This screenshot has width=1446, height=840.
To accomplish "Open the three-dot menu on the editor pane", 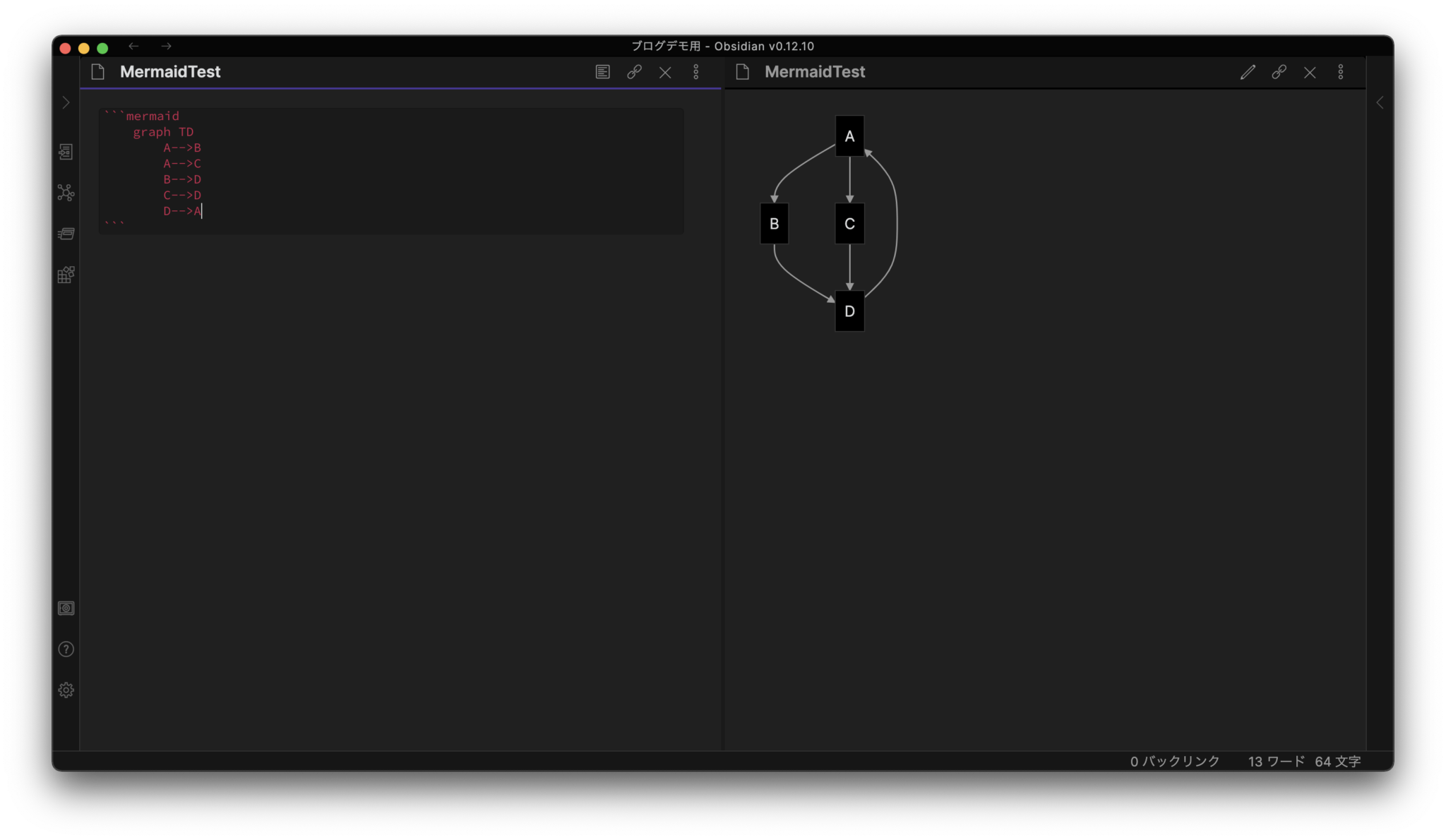I will 697,71.
